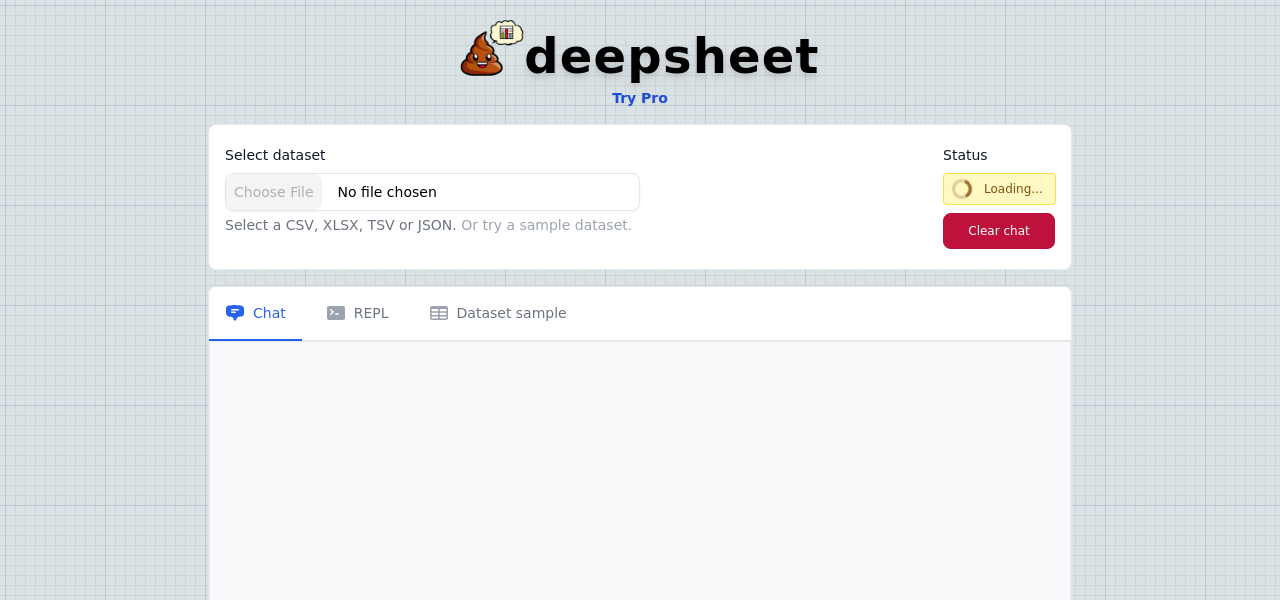Open the REPL tab label

(371, 313)
